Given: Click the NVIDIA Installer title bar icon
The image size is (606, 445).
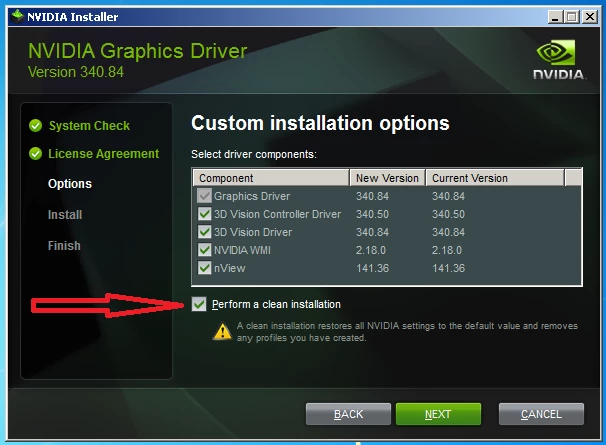Looking at the screenshot, I should point(18,16).
